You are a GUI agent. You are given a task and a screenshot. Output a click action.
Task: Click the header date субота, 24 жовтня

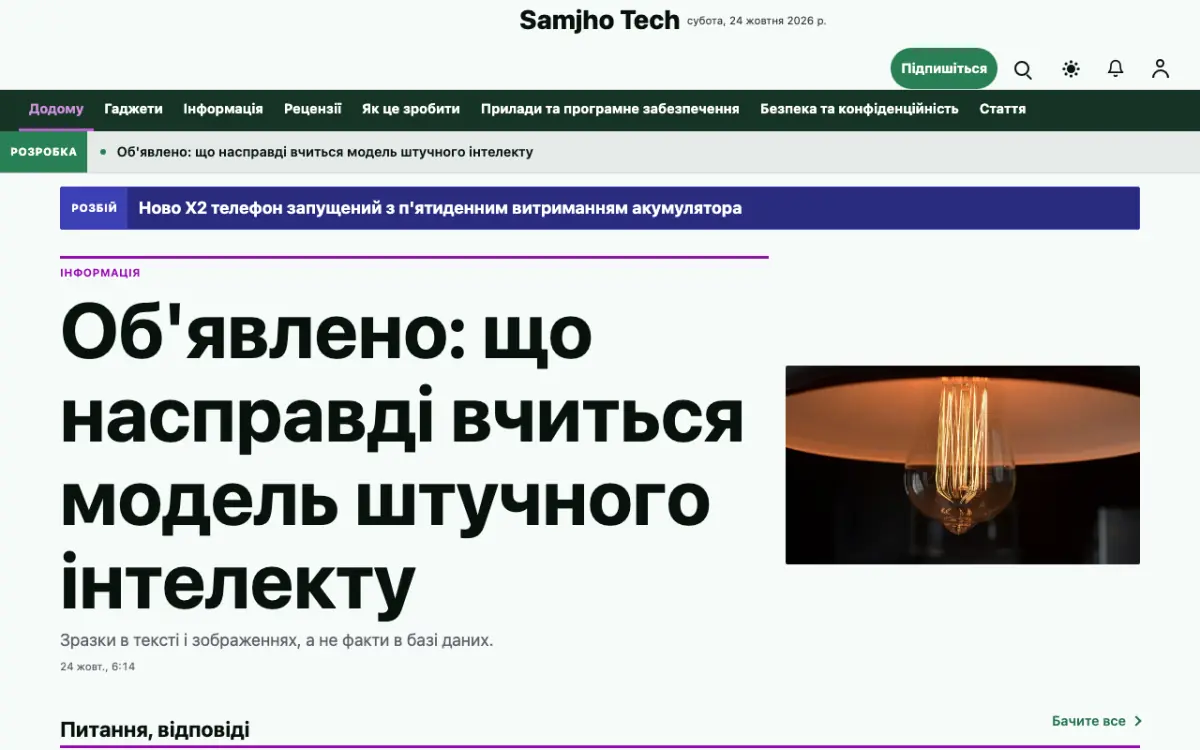(757, 20)
